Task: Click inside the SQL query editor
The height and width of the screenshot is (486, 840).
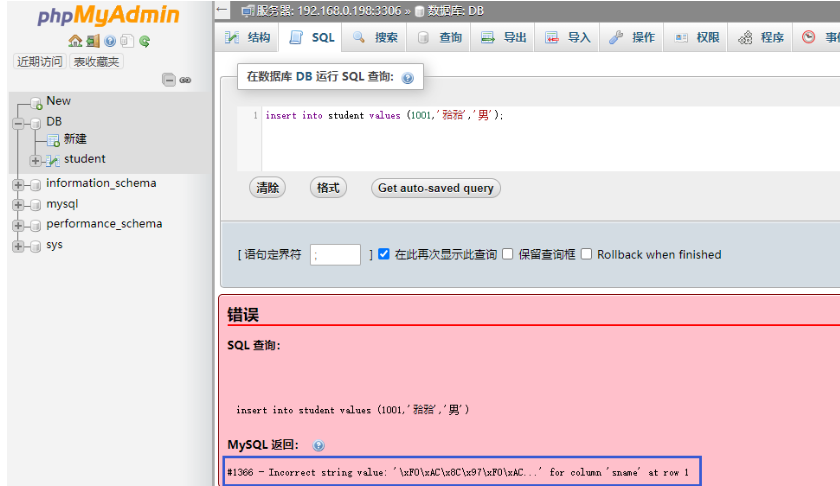Action: tap(551, 138)
